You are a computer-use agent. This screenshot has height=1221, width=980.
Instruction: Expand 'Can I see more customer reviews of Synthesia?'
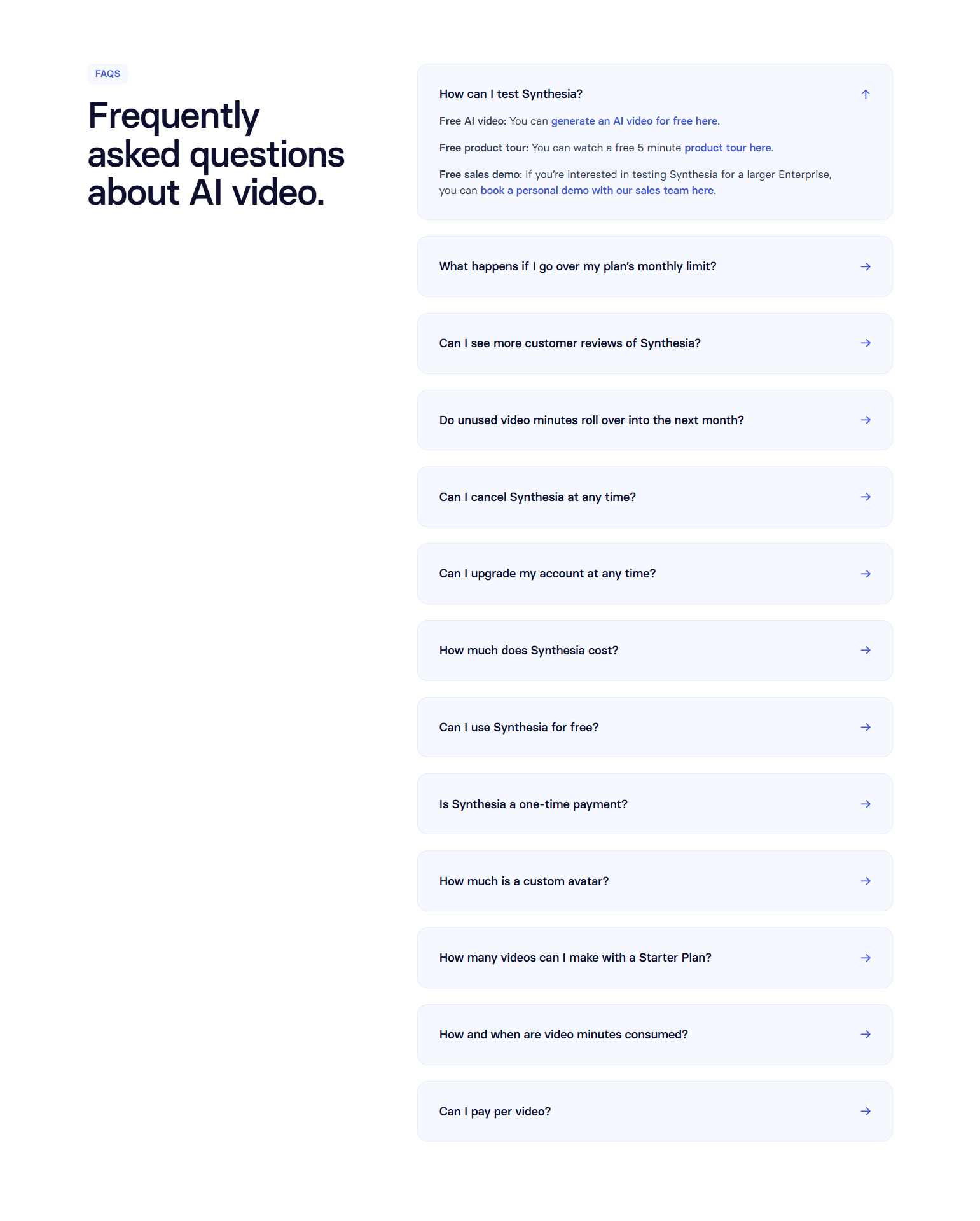(654, 343)
